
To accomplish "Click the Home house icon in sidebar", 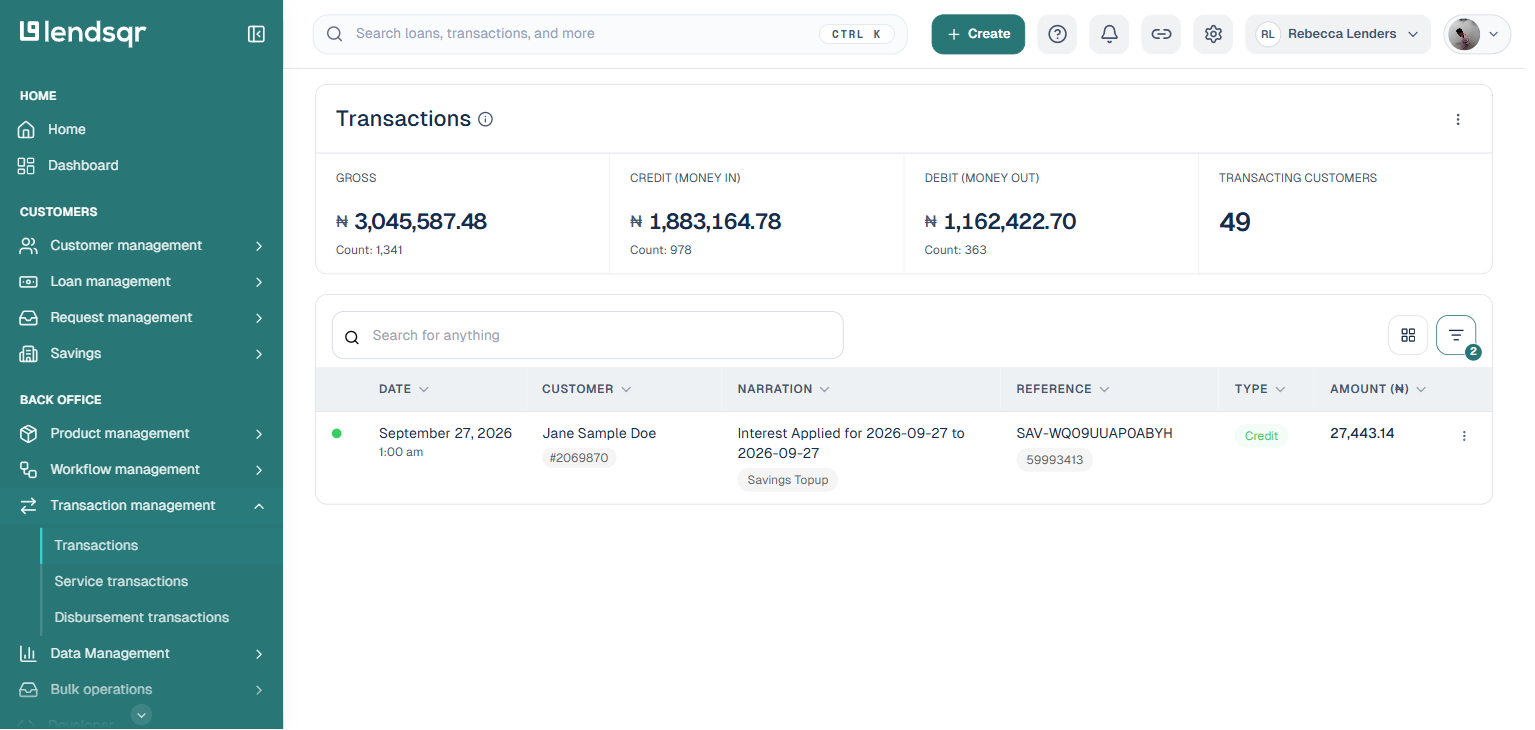I will click(x=26, y=130).
